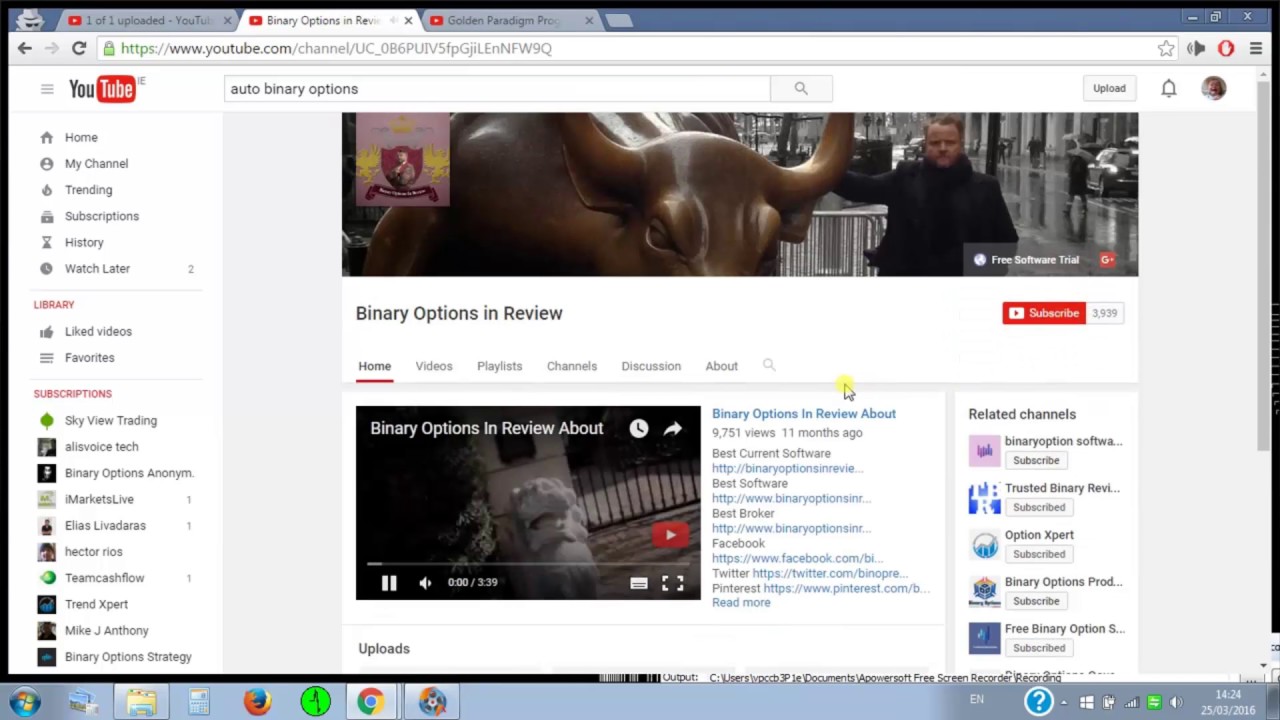Viewport: 1280px width, 720px height.
Task: Select the Discussion channel tab
Action: (651, 366)
